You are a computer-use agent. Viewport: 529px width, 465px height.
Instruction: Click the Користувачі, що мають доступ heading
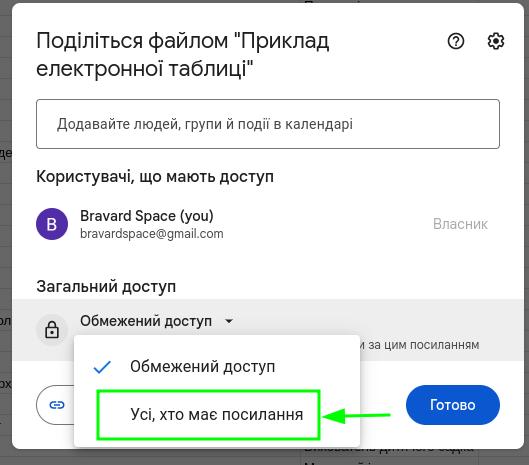[155, 176]
